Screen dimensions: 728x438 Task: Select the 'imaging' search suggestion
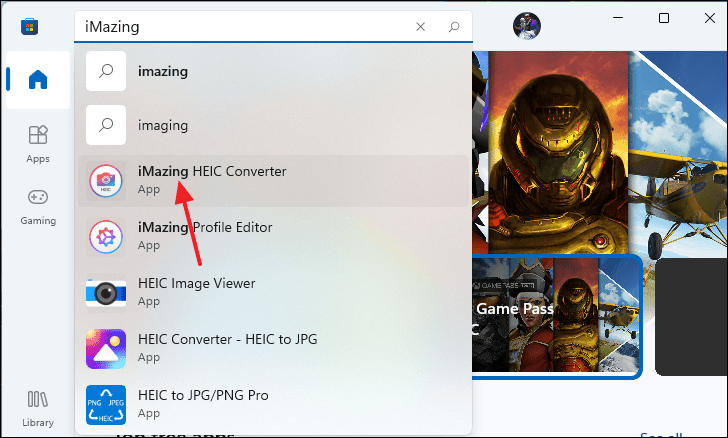pos(273,125)
